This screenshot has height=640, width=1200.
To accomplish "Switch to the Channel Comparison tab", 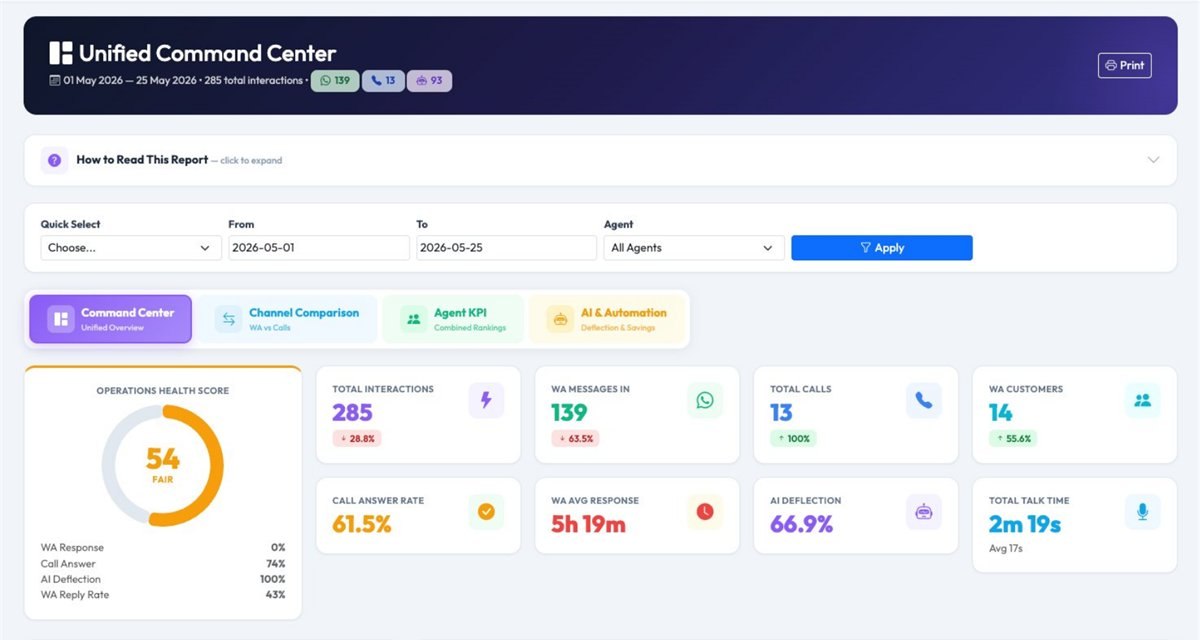I will tap(288, 319).
